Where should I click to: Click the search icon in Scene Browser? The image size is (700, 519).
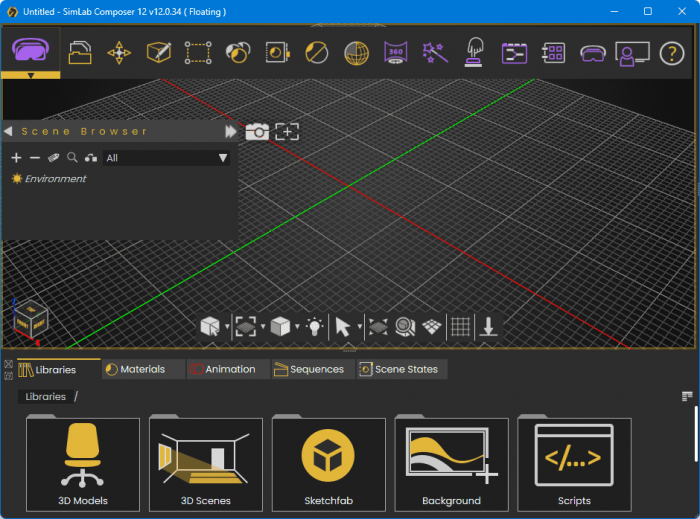click(x=72, y=158)
